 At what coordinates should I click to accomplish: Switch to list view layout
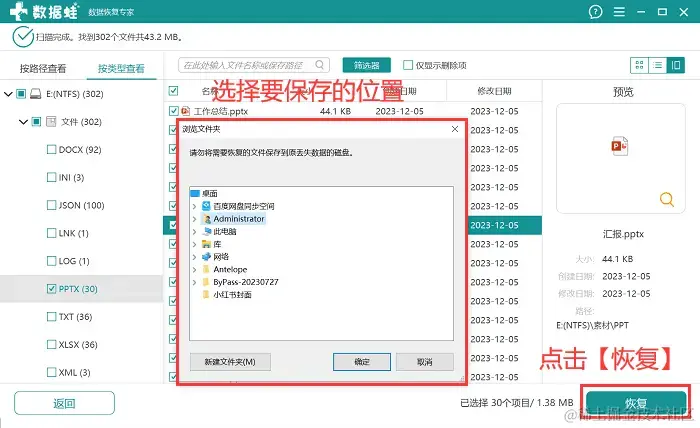tap(658, 65)
